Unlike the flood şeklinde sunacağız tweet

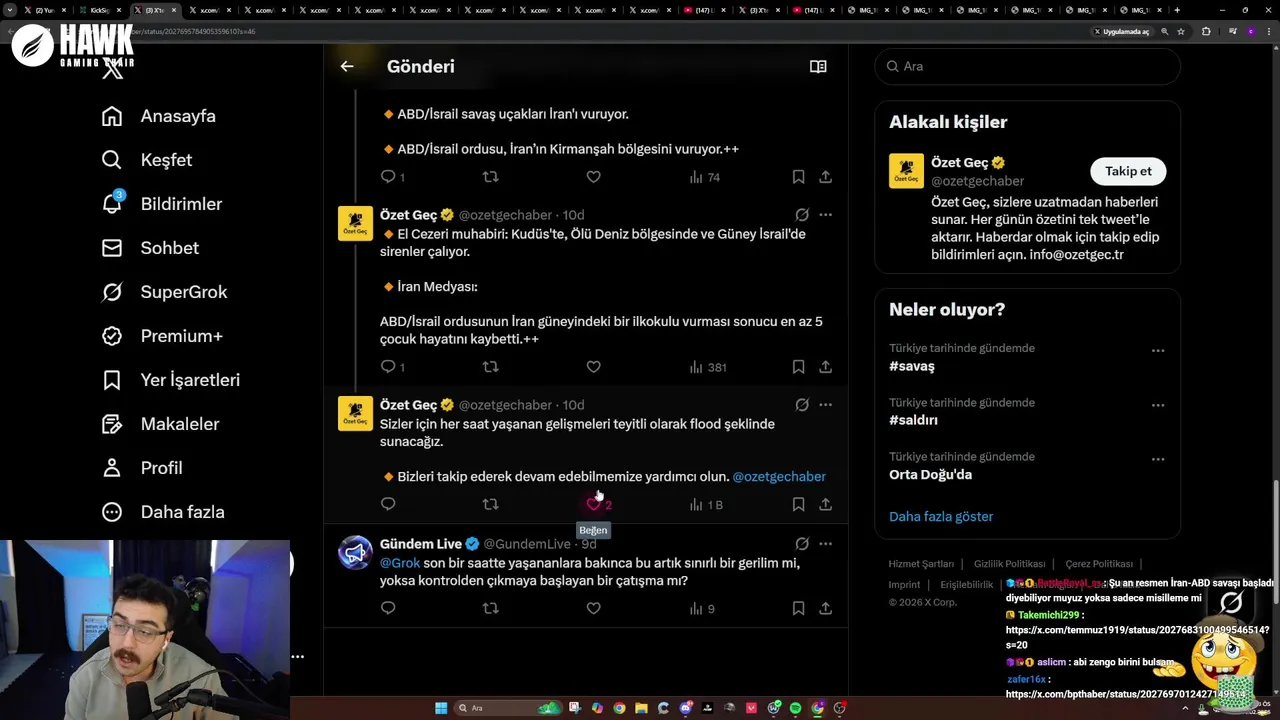click(x=599, y=505)
